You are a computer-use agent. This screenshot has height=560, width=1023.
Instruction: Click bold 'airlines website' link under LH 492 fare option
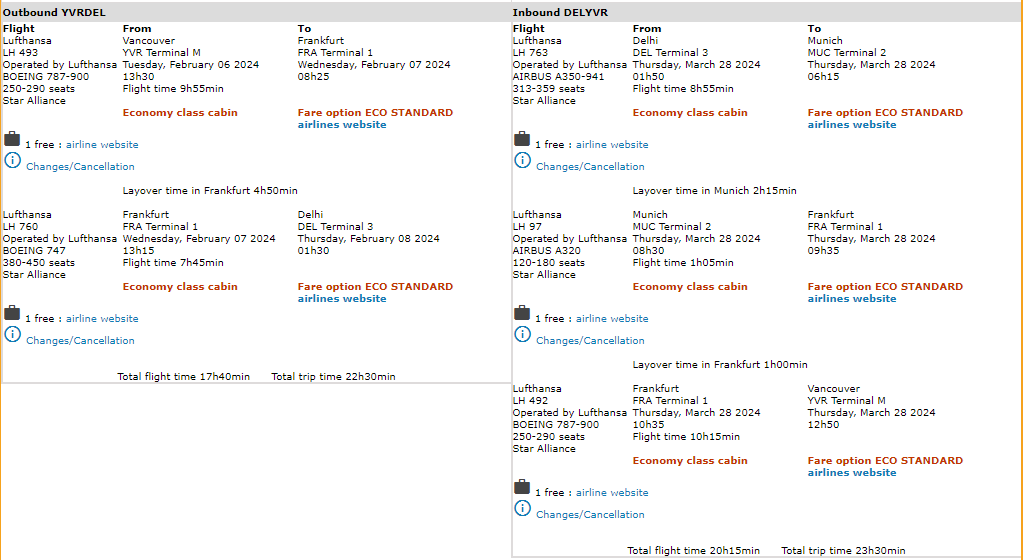852,473
